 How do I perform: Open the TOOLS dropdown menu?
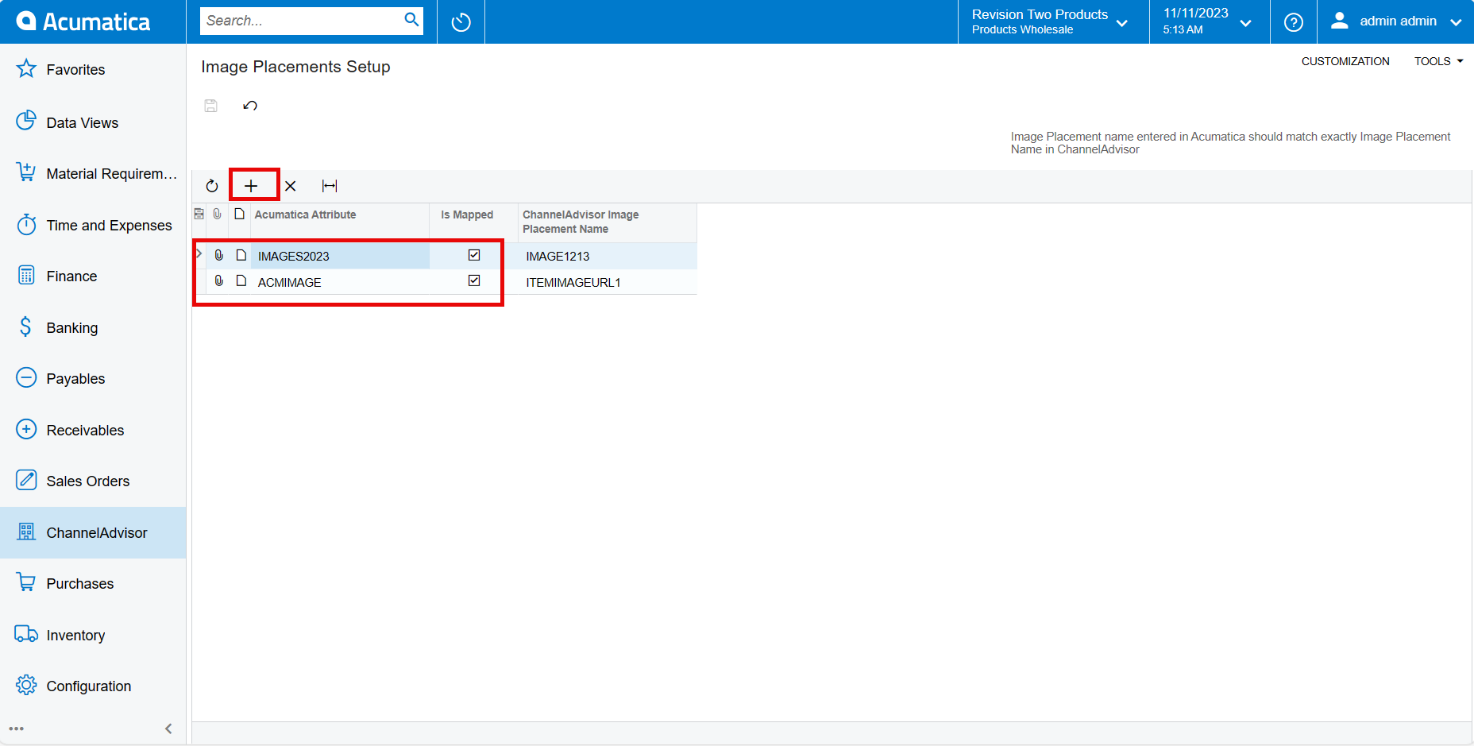click(1438, 61)
